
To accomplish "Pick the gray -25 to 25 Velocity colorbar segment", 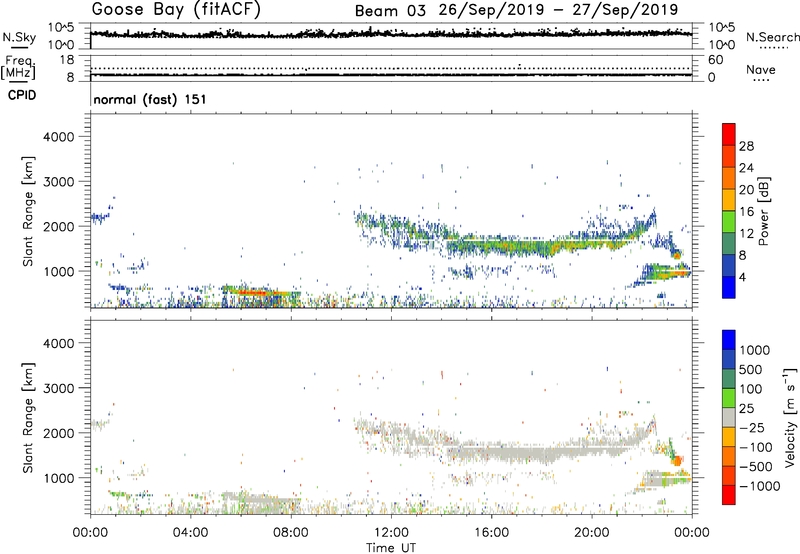I will click(x=729, y=418).
